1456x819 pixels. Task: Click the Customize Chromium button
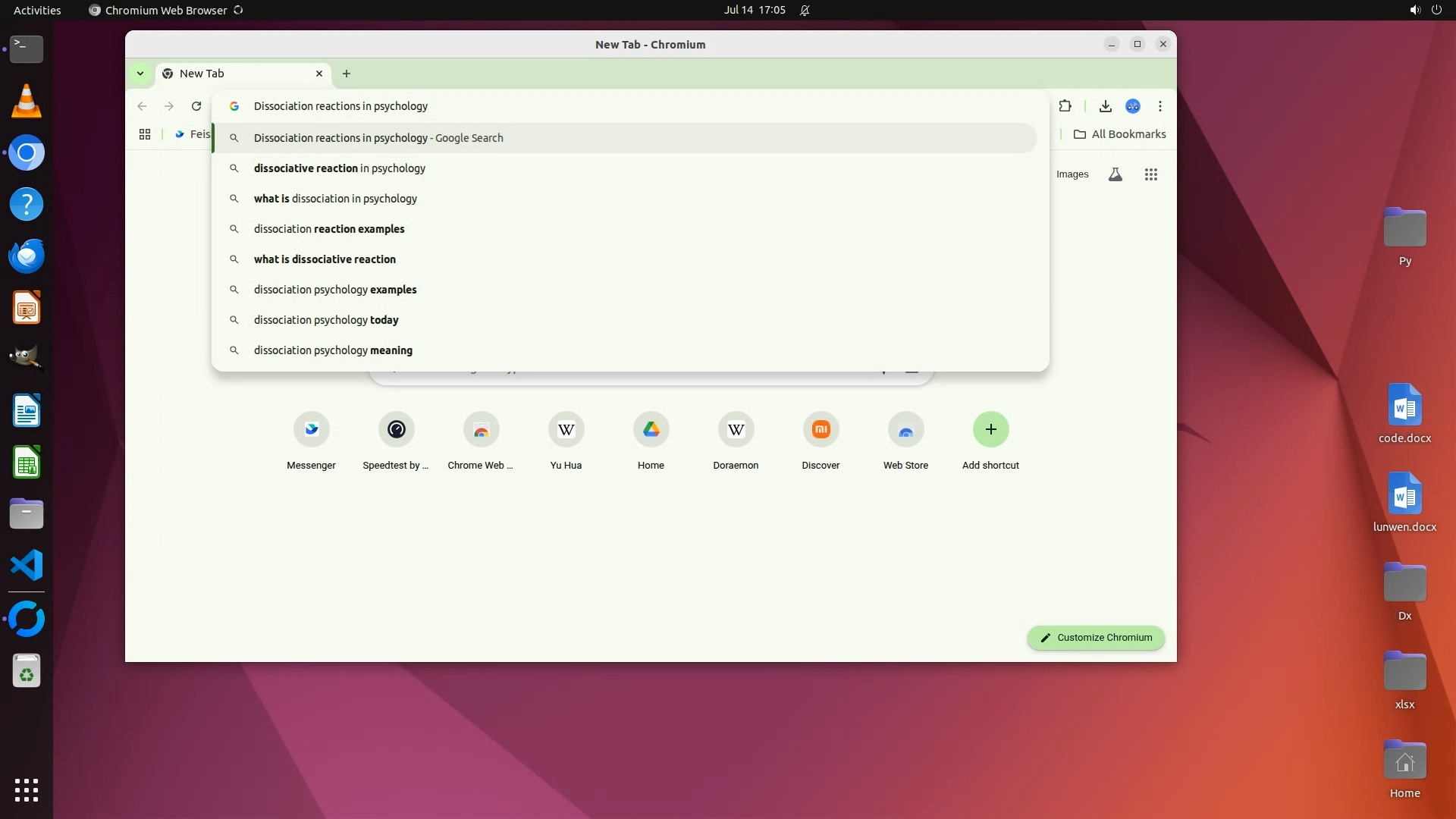pos(1096,638)
